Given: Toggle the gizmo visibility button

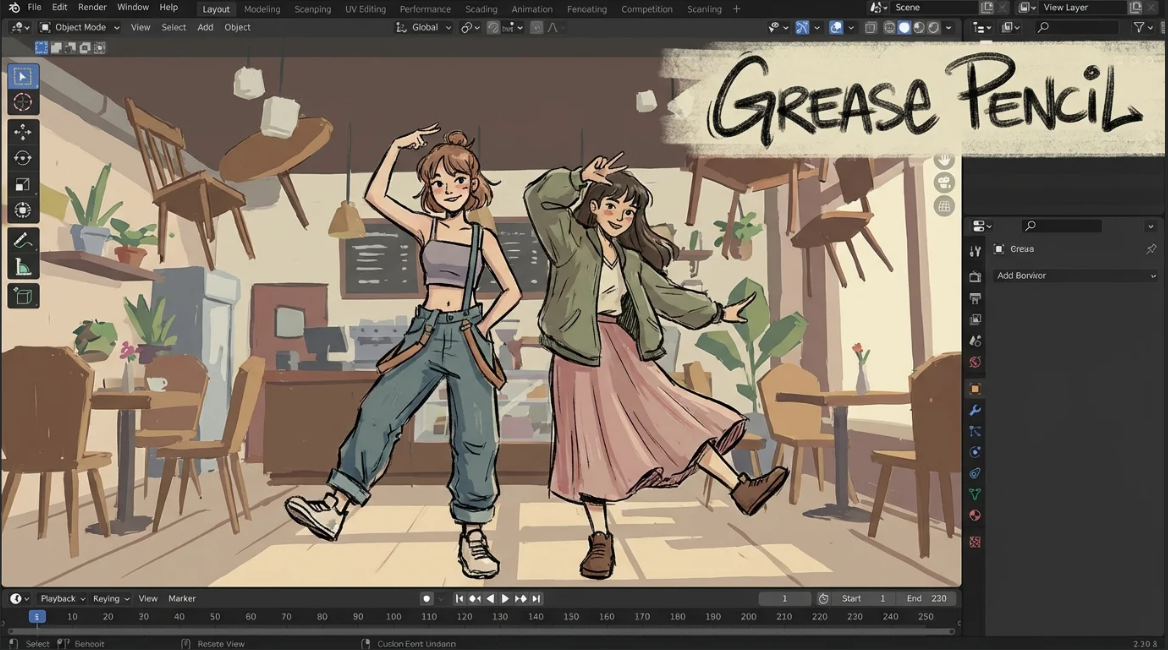Looking at the screenshot, I should tap(802, 28).
